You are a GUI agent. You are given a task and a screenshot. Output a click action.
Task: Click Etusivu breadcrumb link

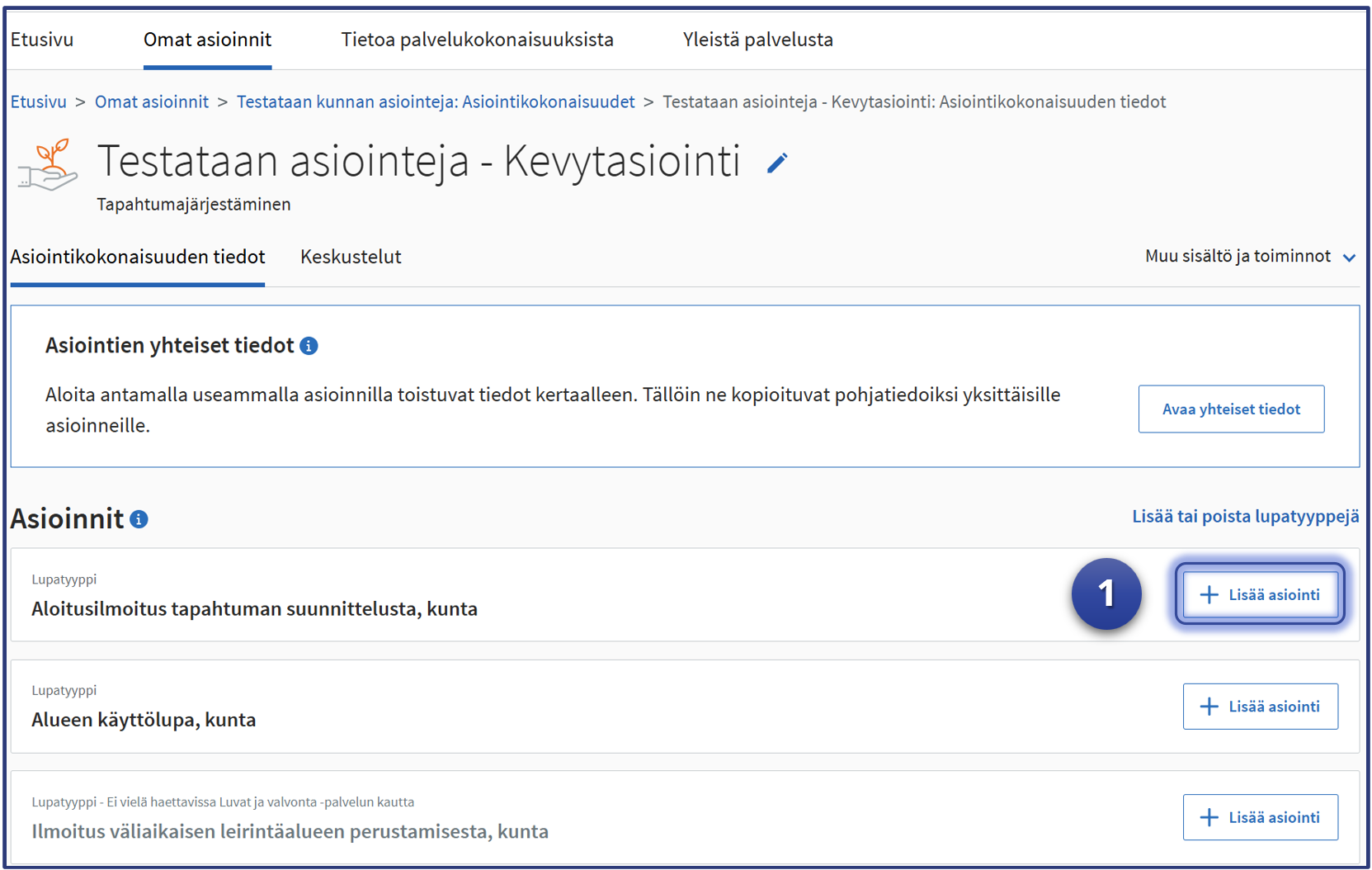coord(39,102)
